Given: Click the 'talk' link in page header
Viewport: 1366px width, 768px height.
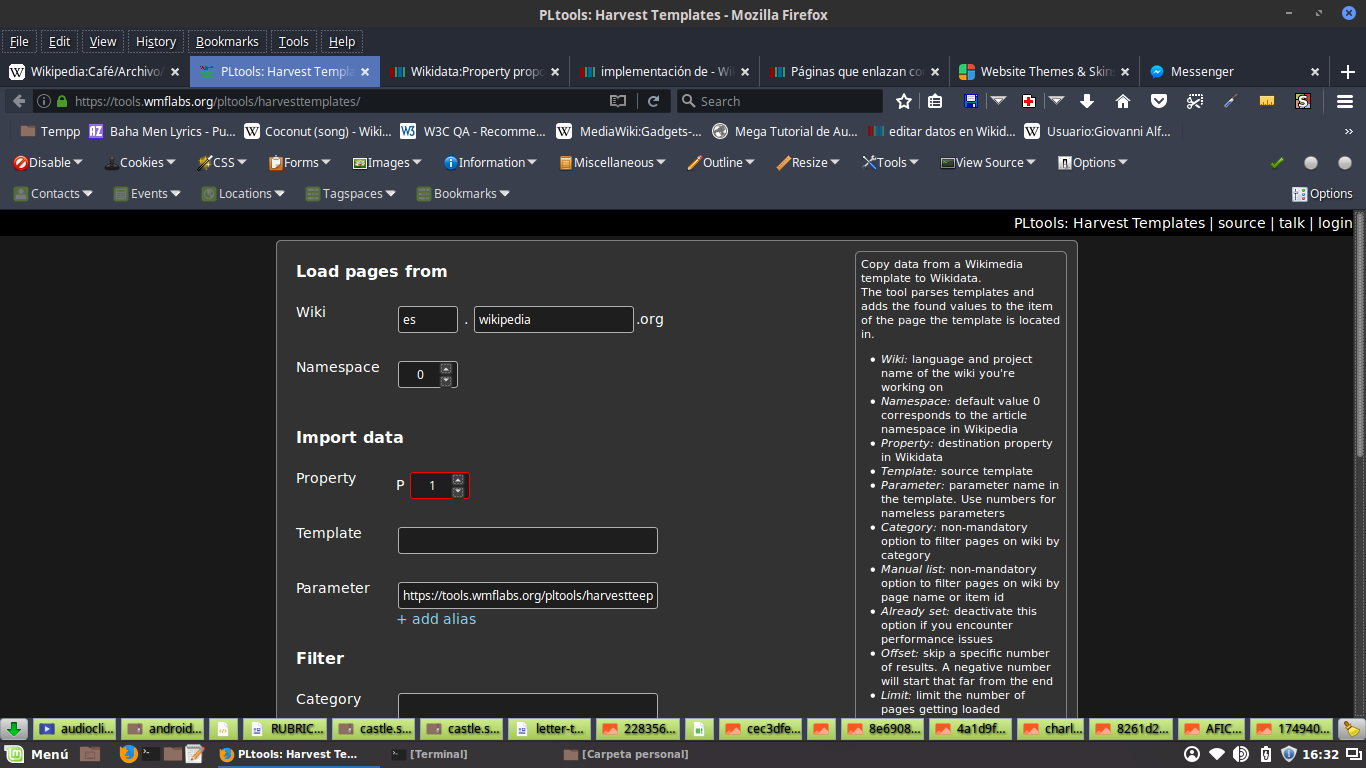Looking at the screenshot, I should [x=1292, y=223].
